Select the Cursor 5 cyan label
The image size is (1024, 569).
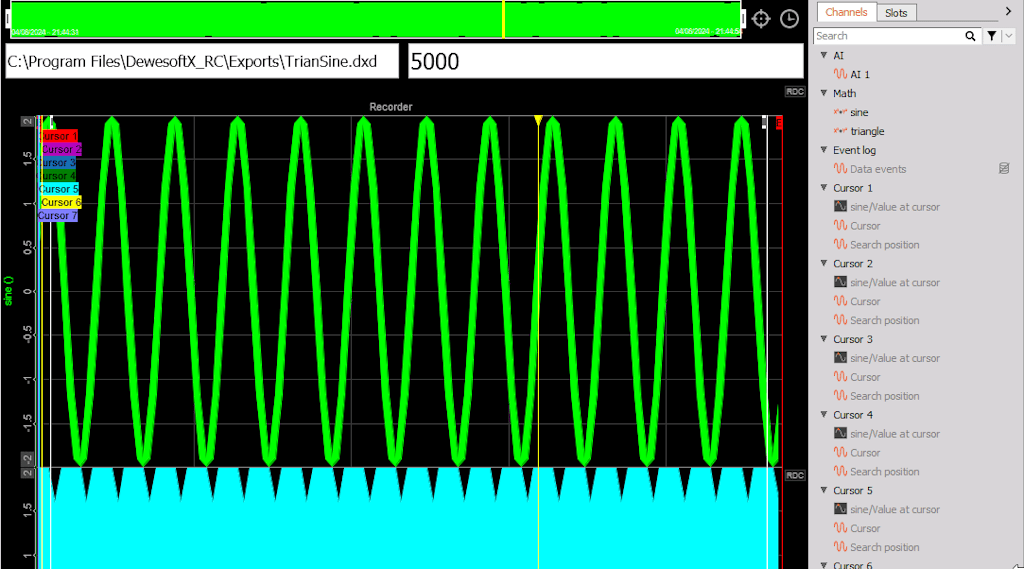[59, 189]
